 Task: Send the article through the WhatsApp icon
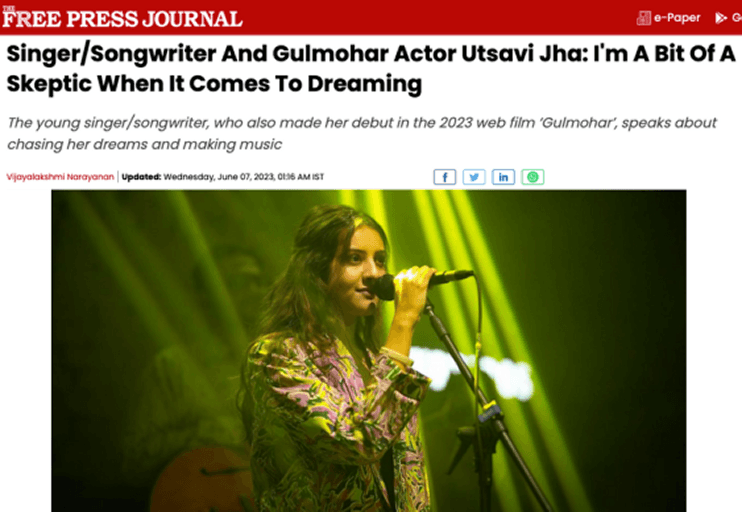(x=533, y=177)
